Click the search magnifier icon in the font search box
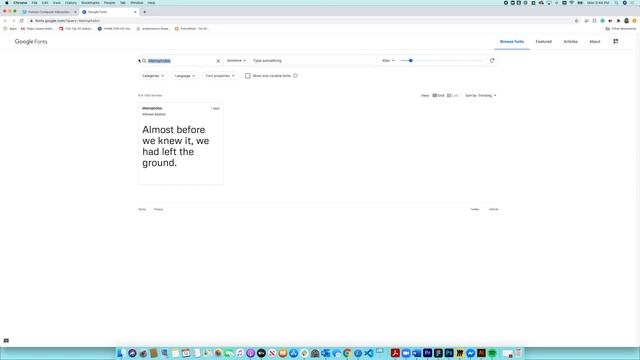Screen dimensions: 640x360 (x=144, y=61)
